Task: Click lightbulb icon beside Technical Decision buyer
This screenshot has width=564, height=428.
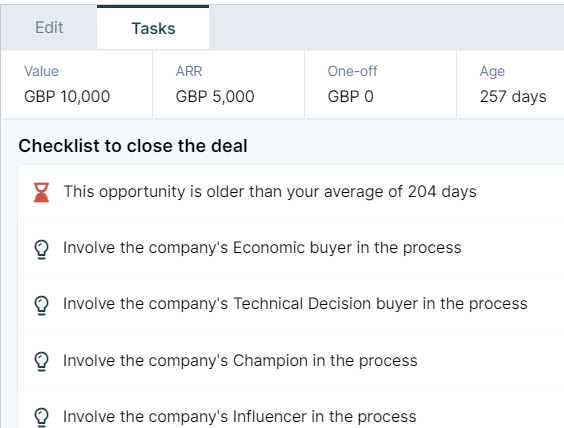Action: pyautogui.click(x=41, y=305)
